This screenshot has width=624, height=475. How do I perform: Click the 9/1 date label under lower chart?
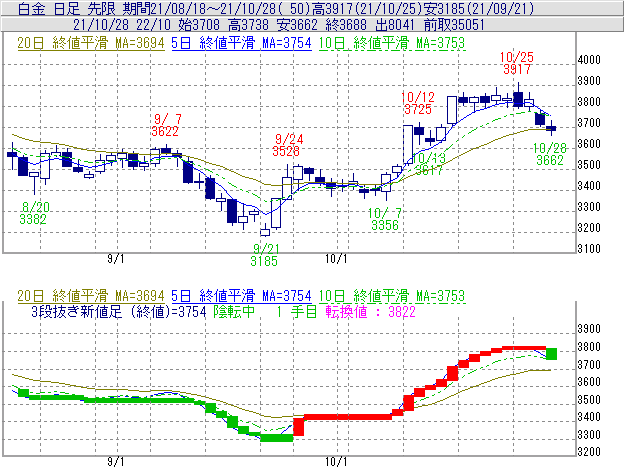click(x=115, y=462)
